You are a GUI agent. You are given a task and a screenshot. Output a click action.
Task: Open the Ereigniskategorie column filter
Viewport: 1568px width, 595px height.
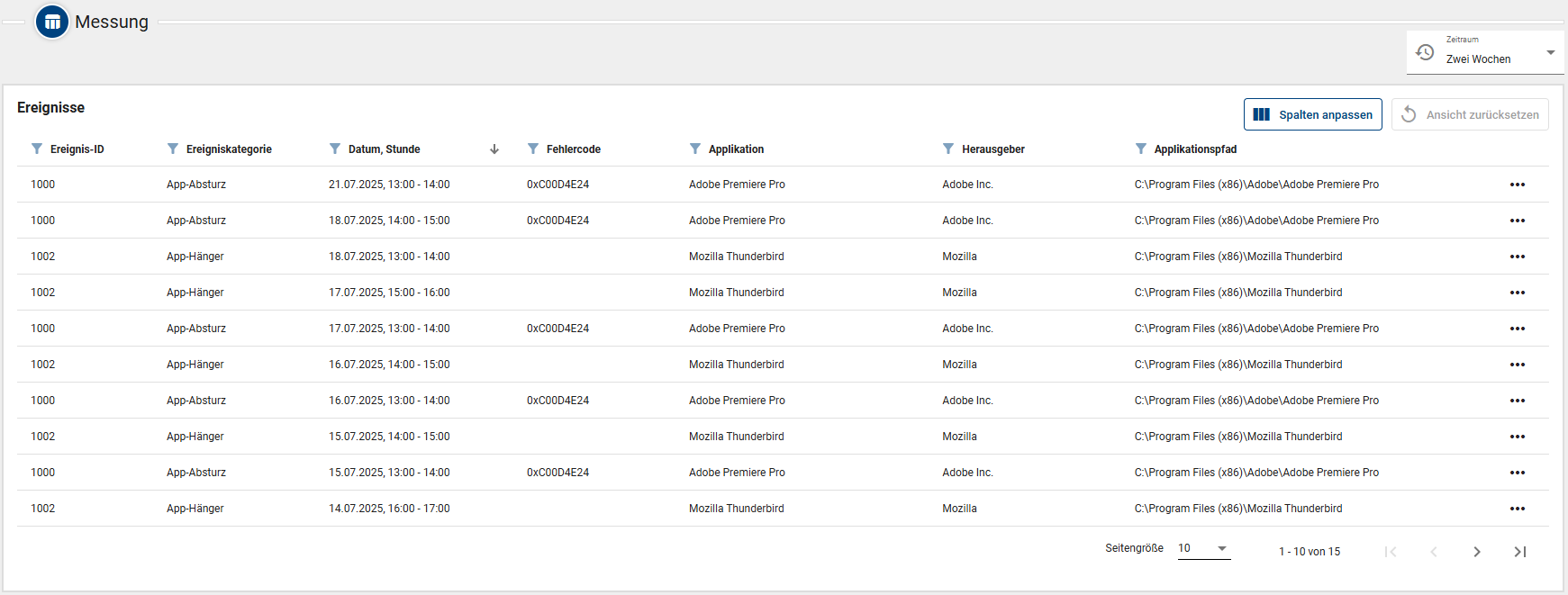(173, 149)
